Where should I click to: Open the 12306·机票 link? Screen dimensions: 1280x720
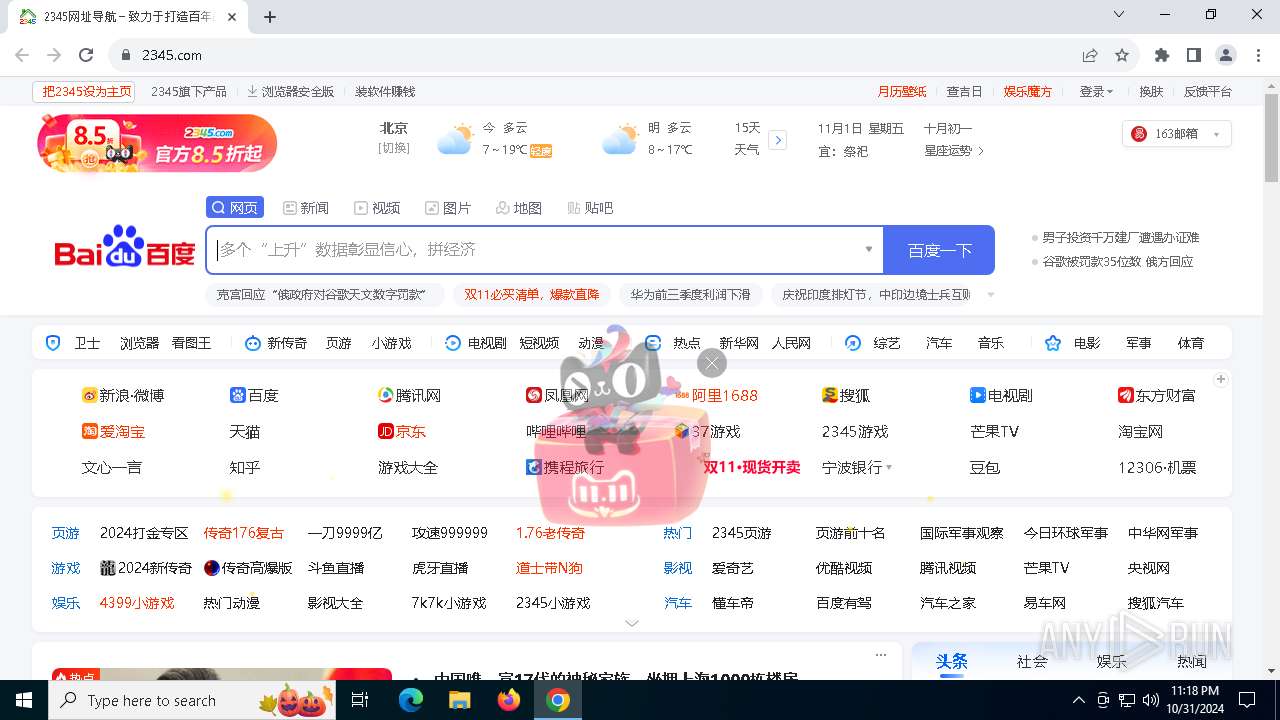(x=1157, y=467)
